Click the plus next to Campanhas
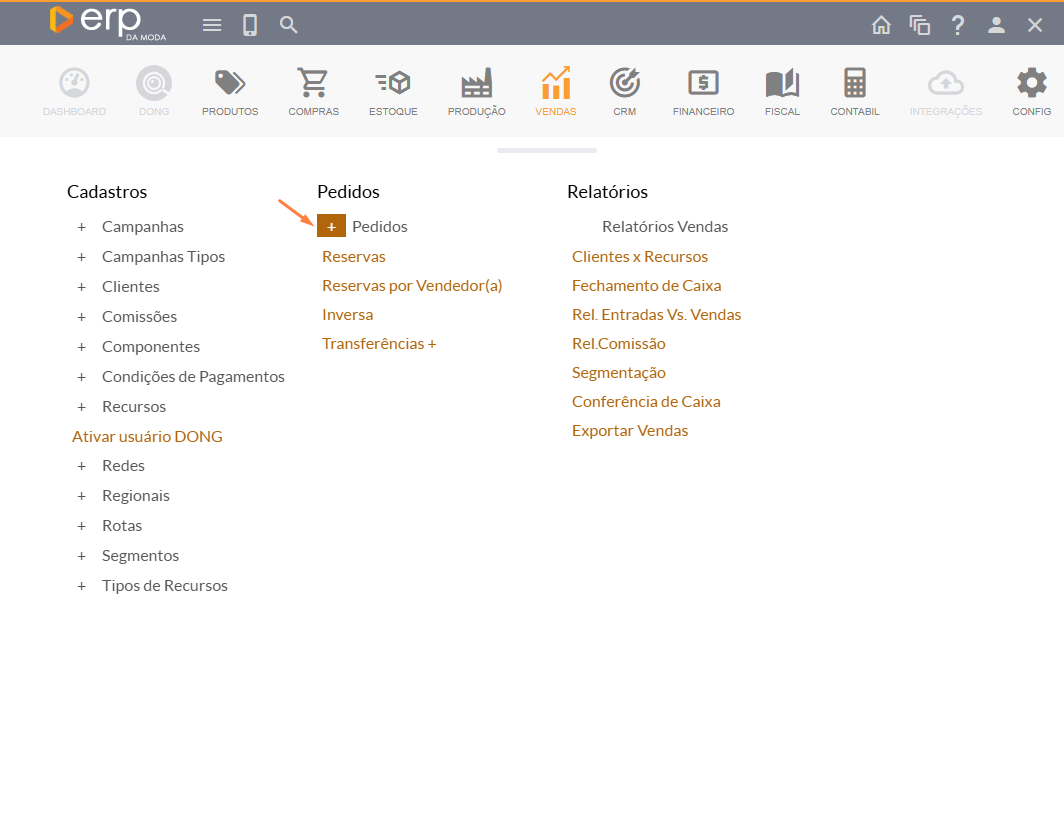1064x814 pixels. click(82, 227)
